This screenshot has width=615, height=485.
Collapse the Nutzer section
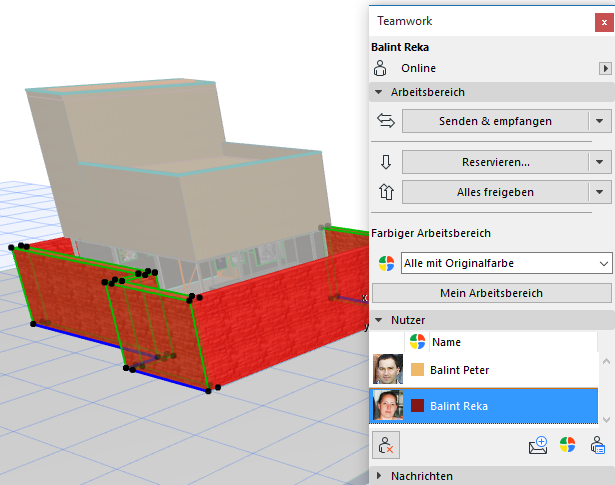click(378, 320)
